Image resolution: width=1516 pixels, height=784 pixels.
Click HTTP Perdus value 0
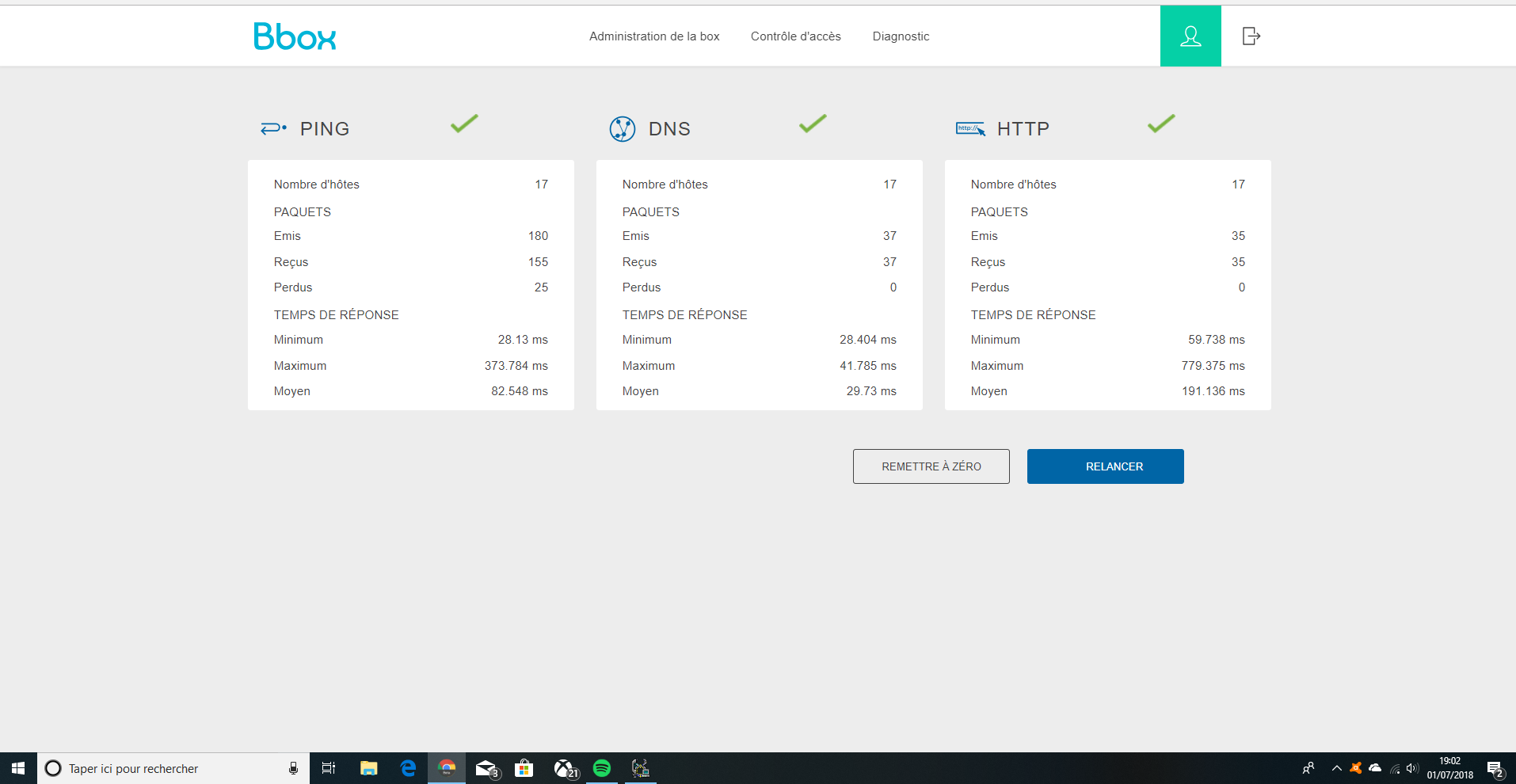coord(1242,287)
